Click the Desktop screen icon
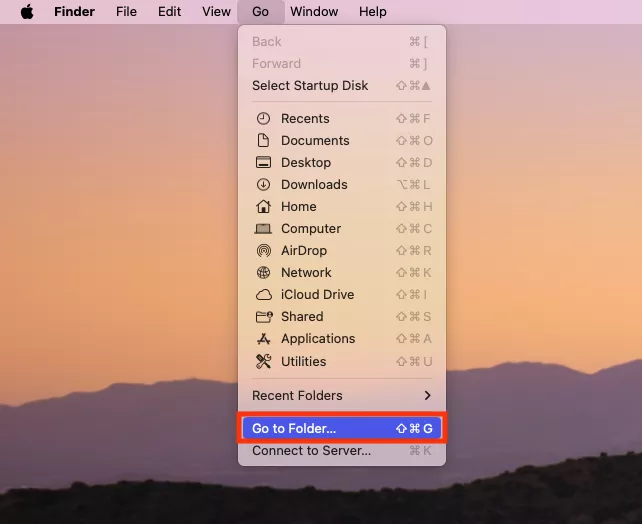Image resolution: width=642 pixels, height=524 pixels. point(263,163)
